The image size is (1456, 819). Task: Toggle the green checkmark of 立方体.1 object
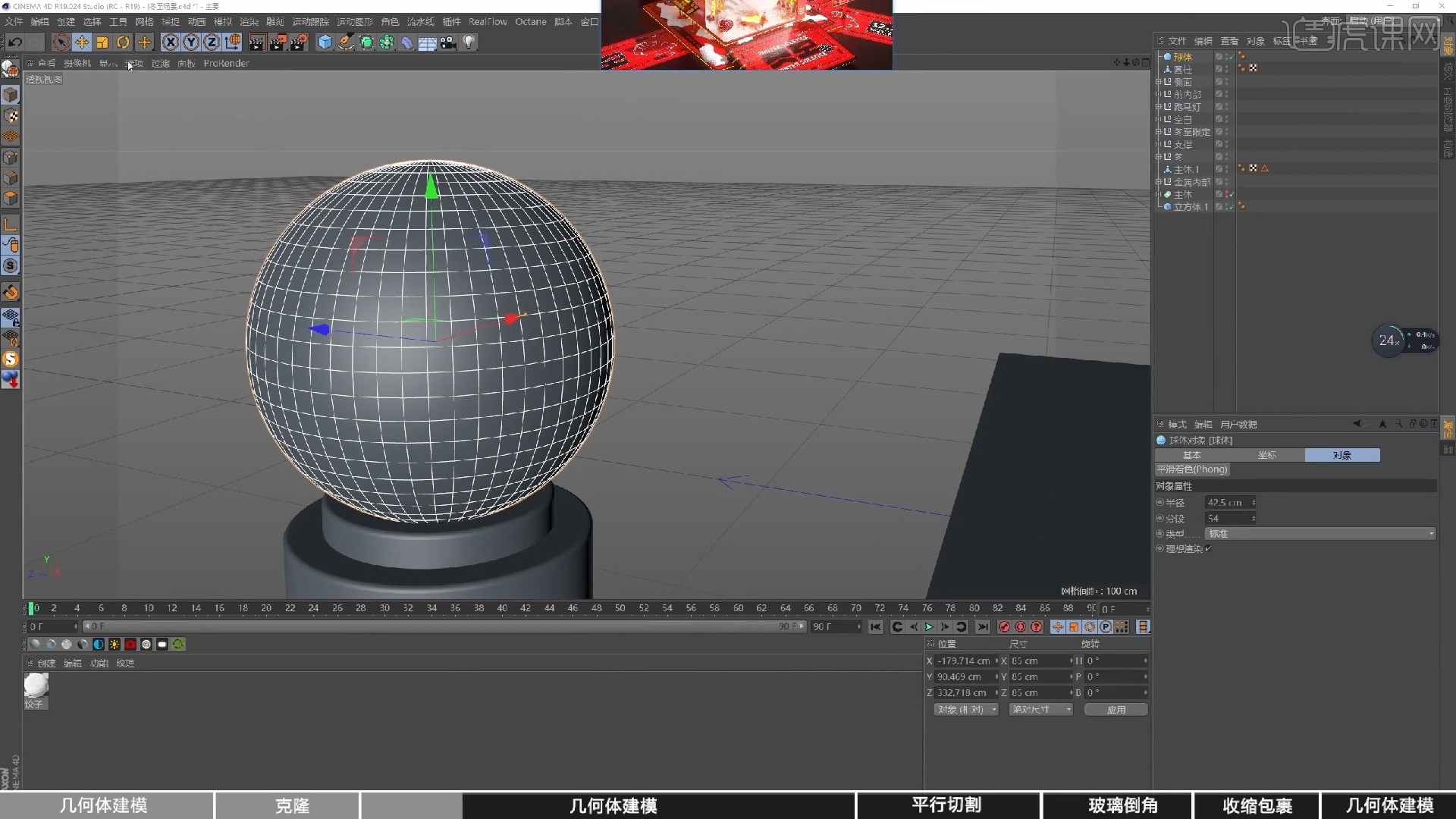(1232, 207)
